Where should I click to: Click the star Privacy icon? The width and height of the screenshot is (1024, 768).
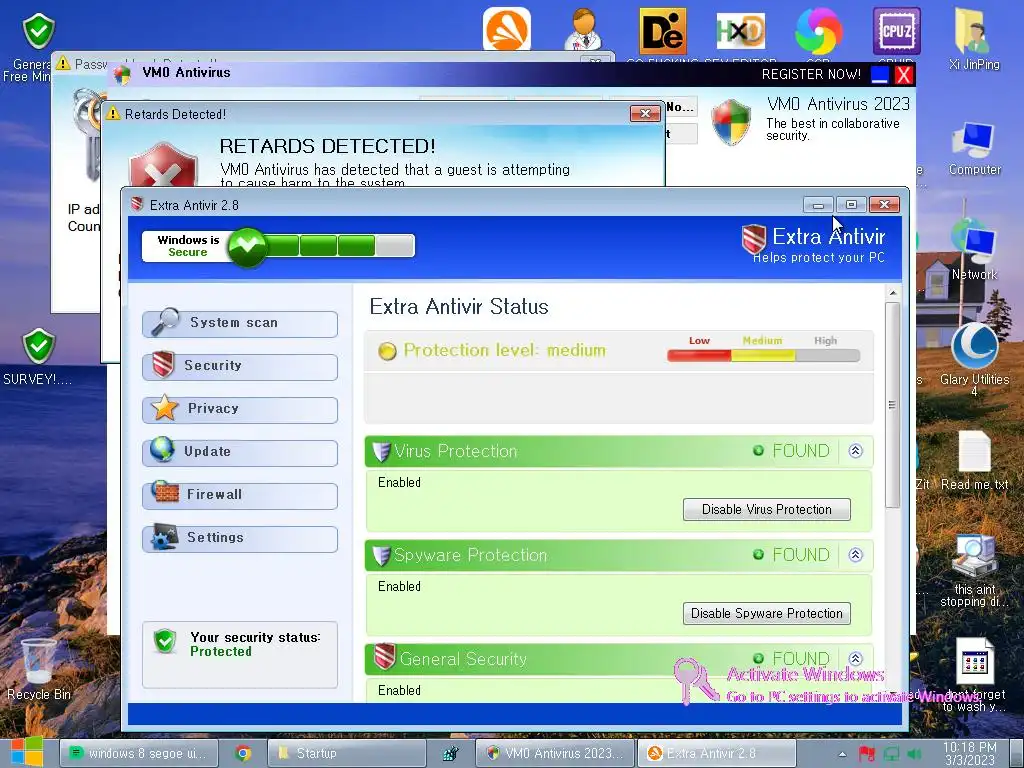[x=165, y=408]
